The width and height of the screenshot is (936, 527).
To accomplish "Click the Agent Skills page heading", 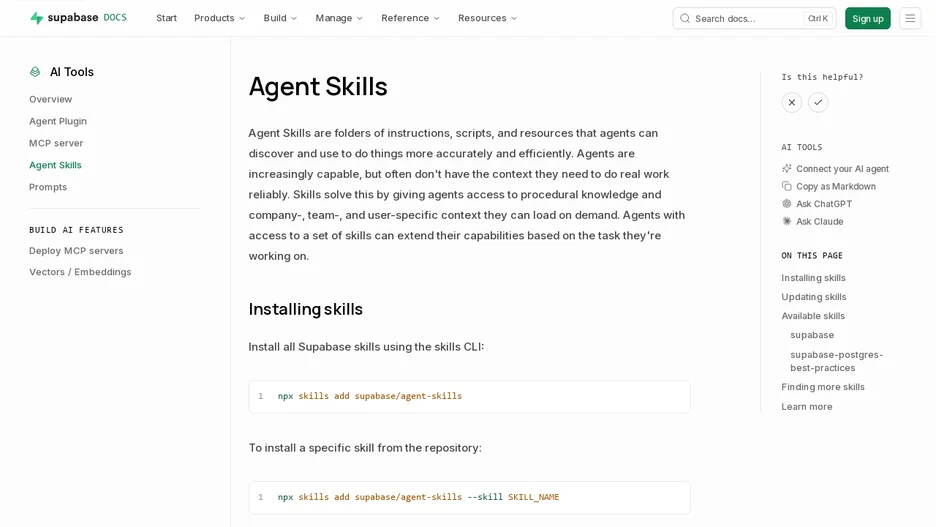I will (318, 87).
